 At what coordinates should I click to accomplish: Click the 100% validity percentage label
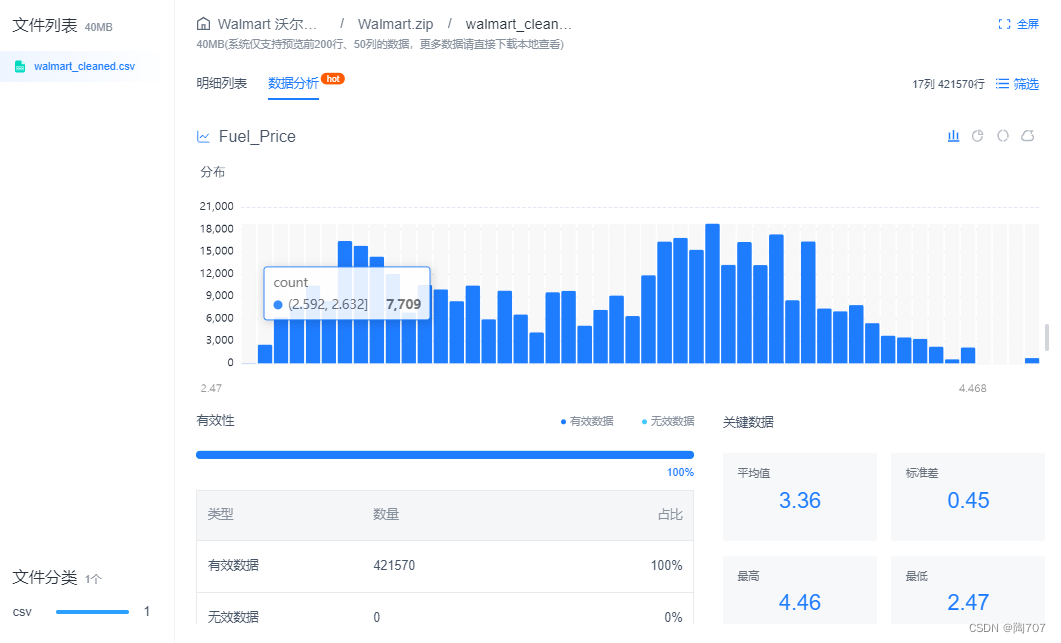680,472
